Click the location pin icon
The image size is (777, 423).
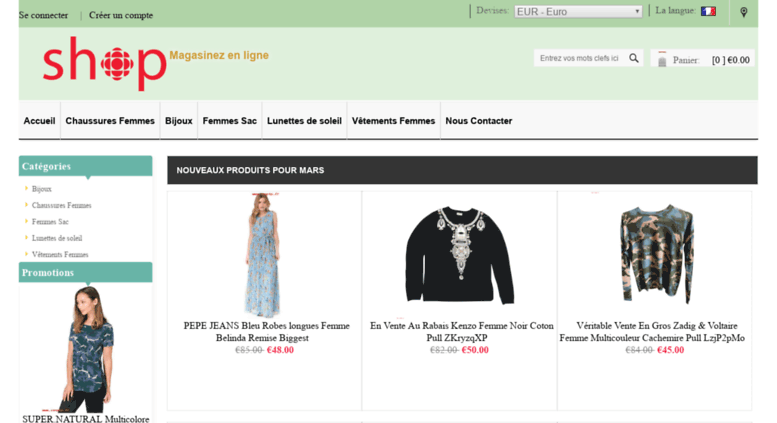pos(744,12)
